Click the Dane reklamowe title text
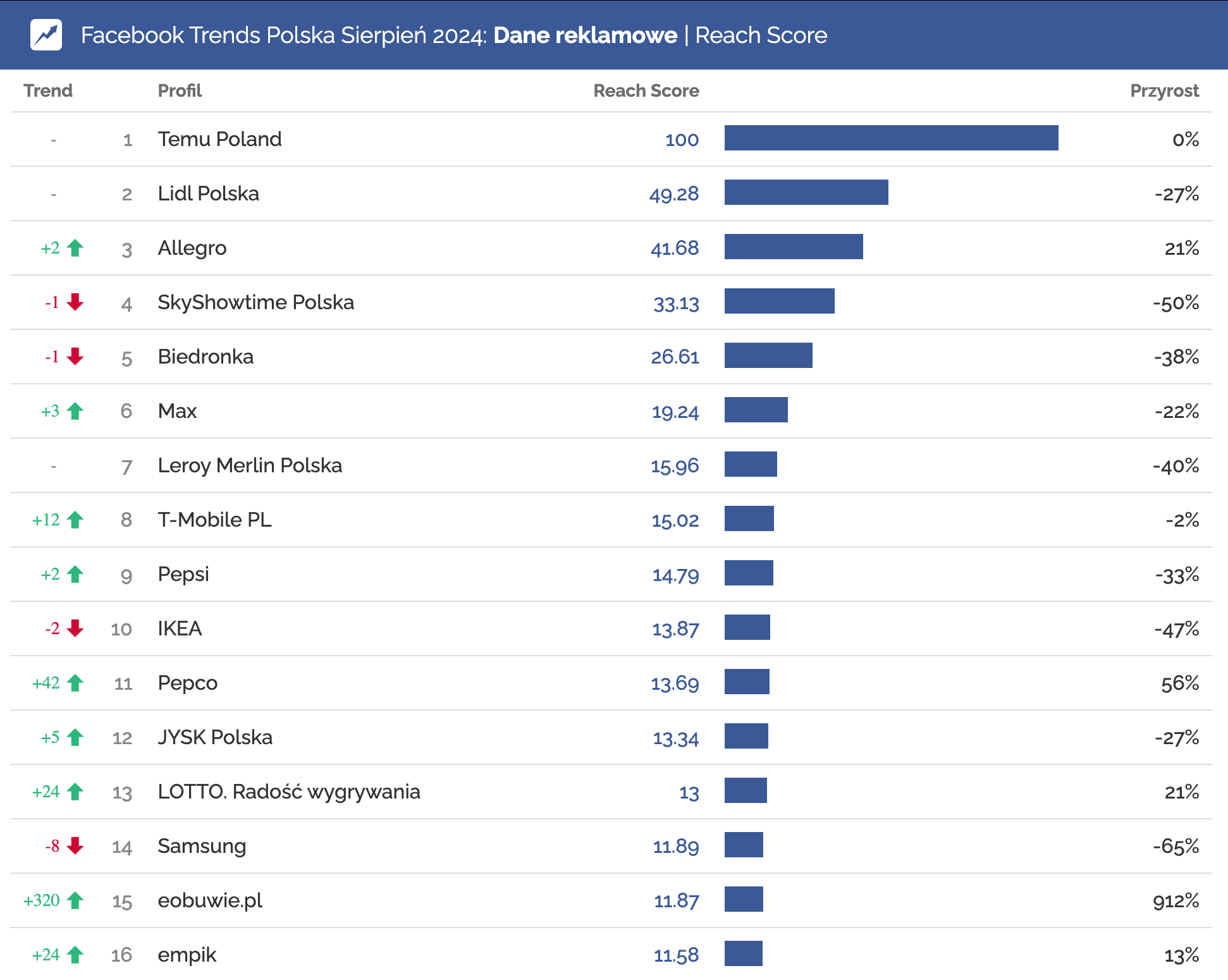 tap(585, 35)
